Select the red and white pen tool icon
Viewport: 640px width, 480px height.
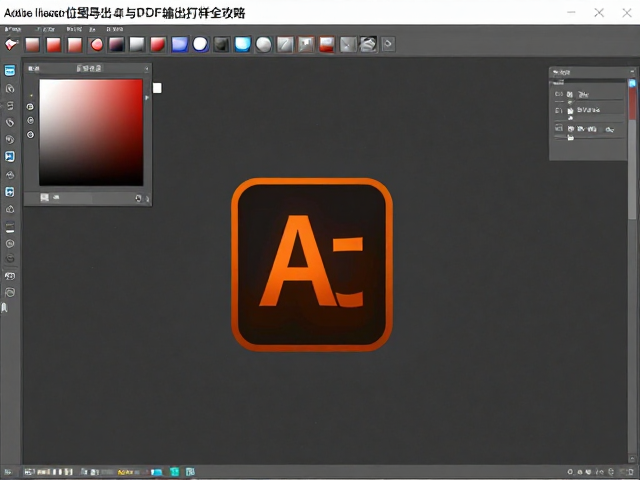11,44
